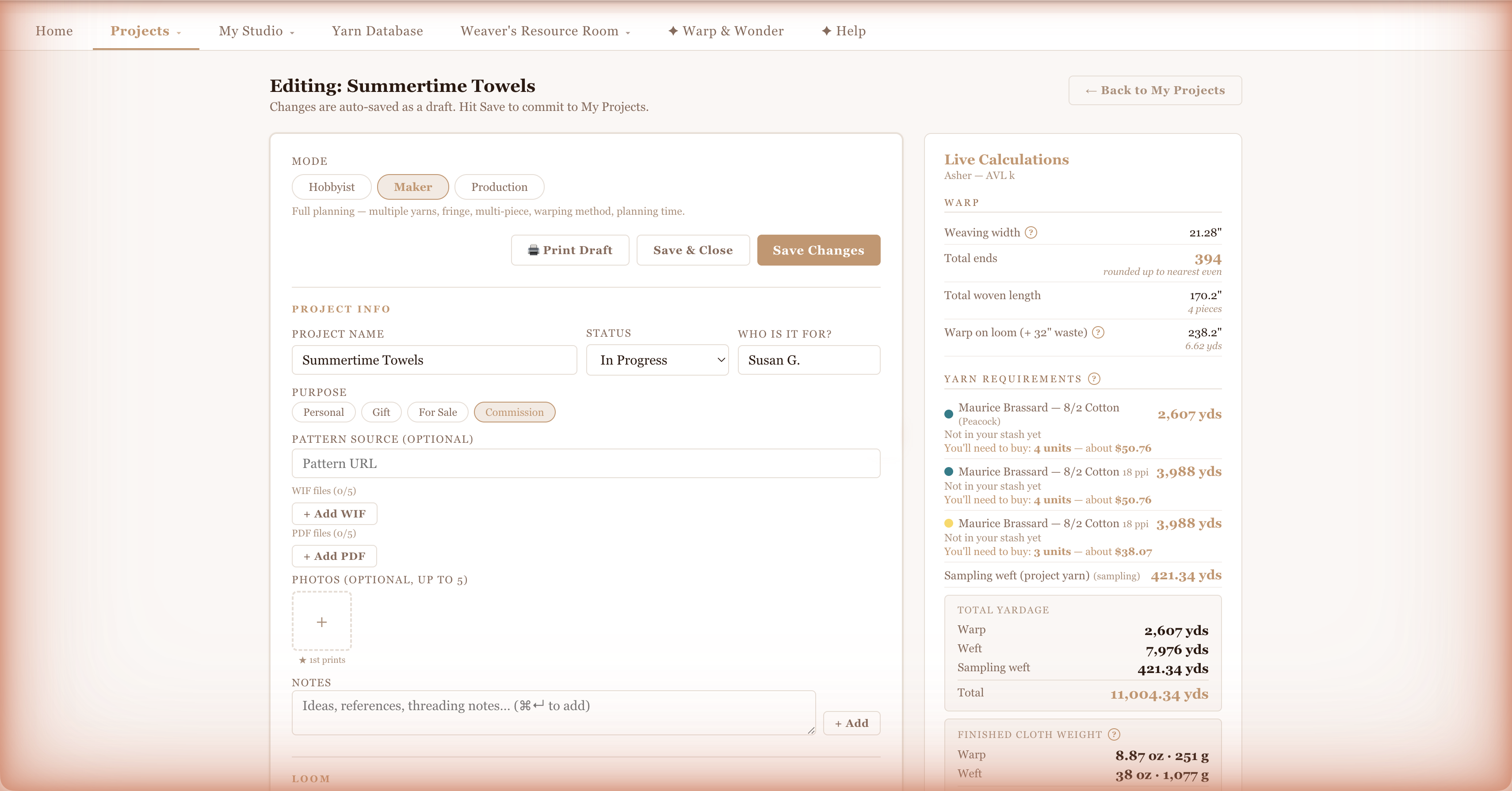Expand the My Studio menu
1512x791 pixels.
point(256,30)
